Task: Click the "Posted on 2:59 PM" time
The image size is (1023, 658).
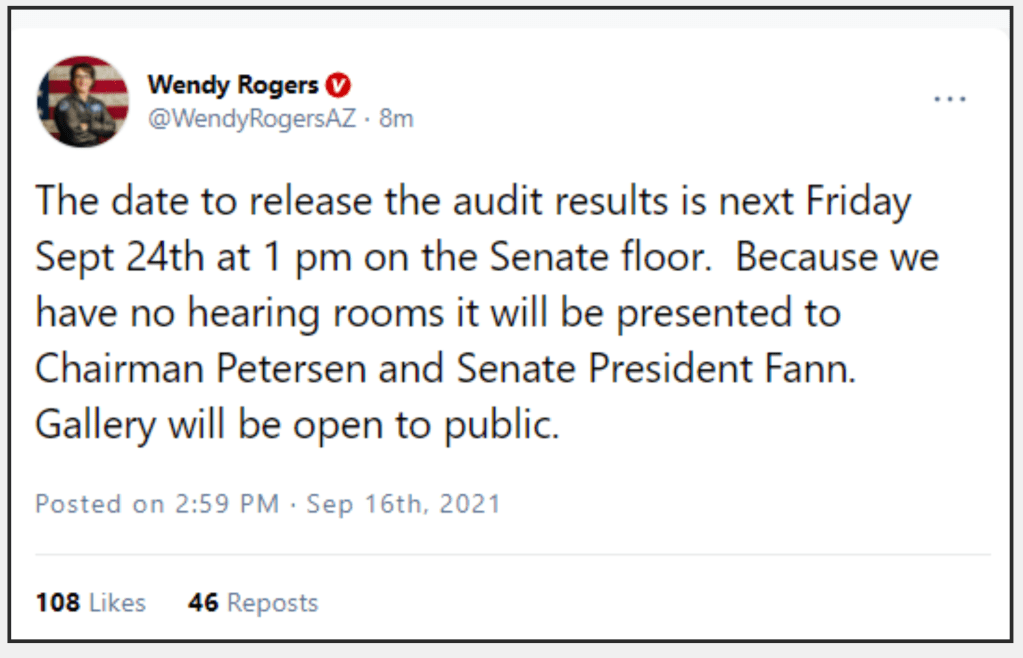Action: (x=157, y=503)
